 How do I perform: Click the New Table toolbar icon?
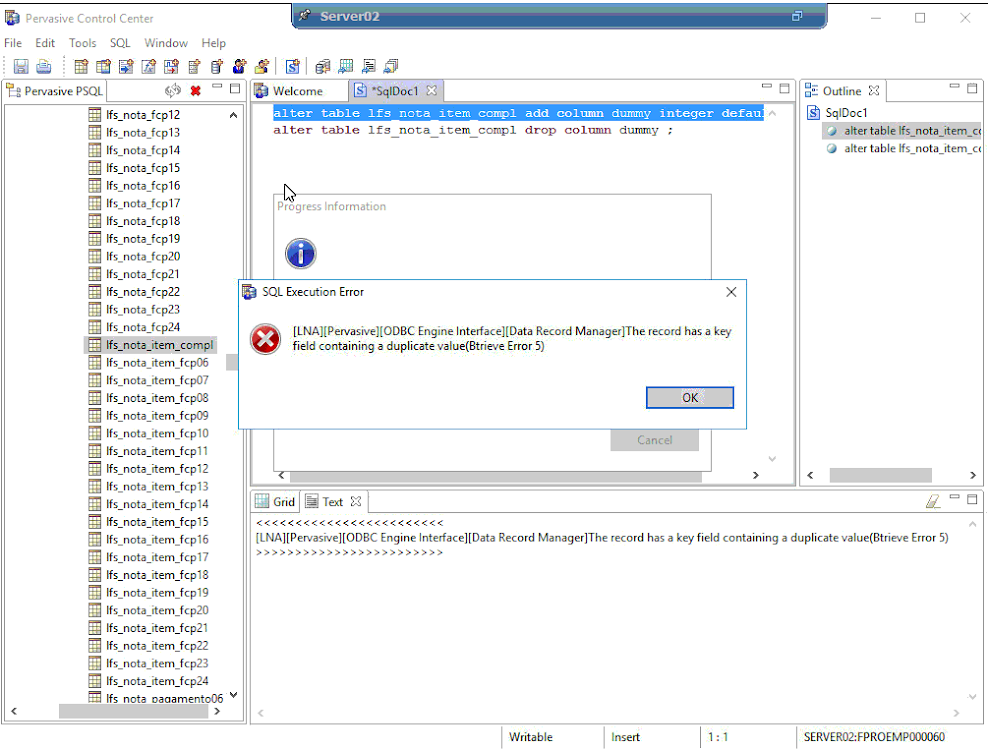tap(81, 66)
